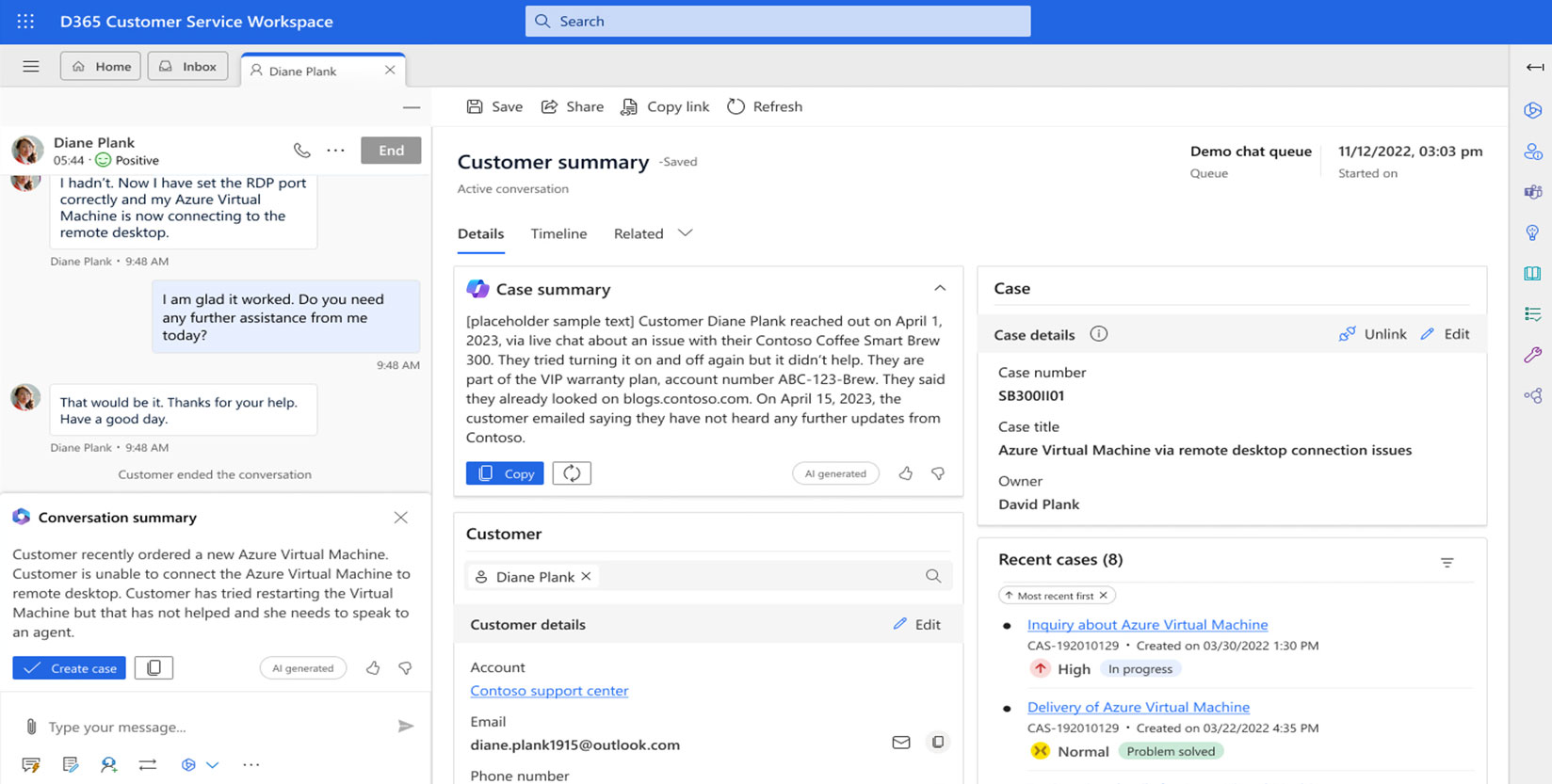End the conversation with Diane Plank

391,151
